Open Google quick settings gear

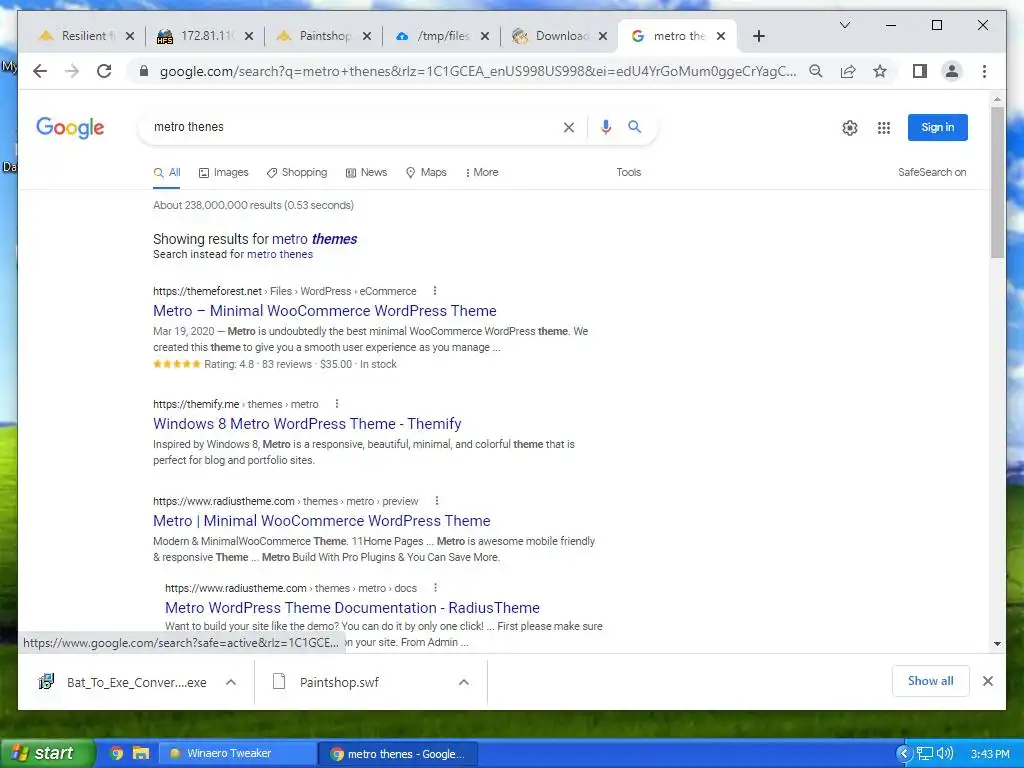[x=850, y=128]
